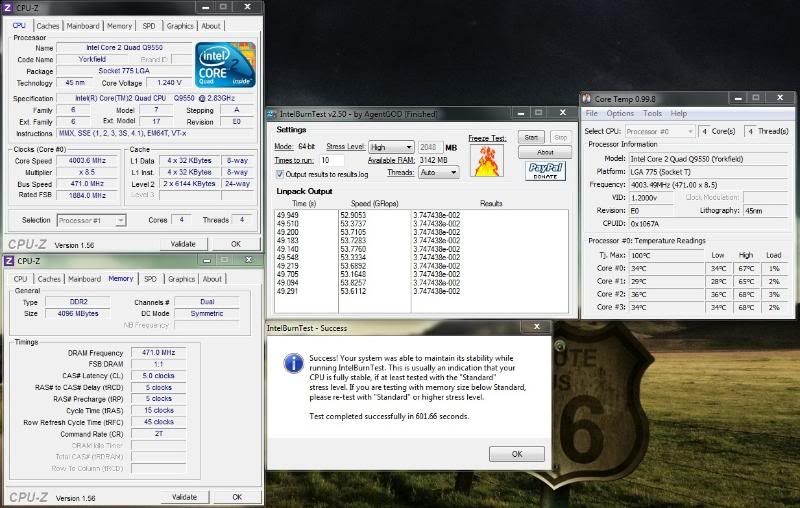800x508 pixels.
Task: Click the blue info icon in Success dialog
Action: 293,363
